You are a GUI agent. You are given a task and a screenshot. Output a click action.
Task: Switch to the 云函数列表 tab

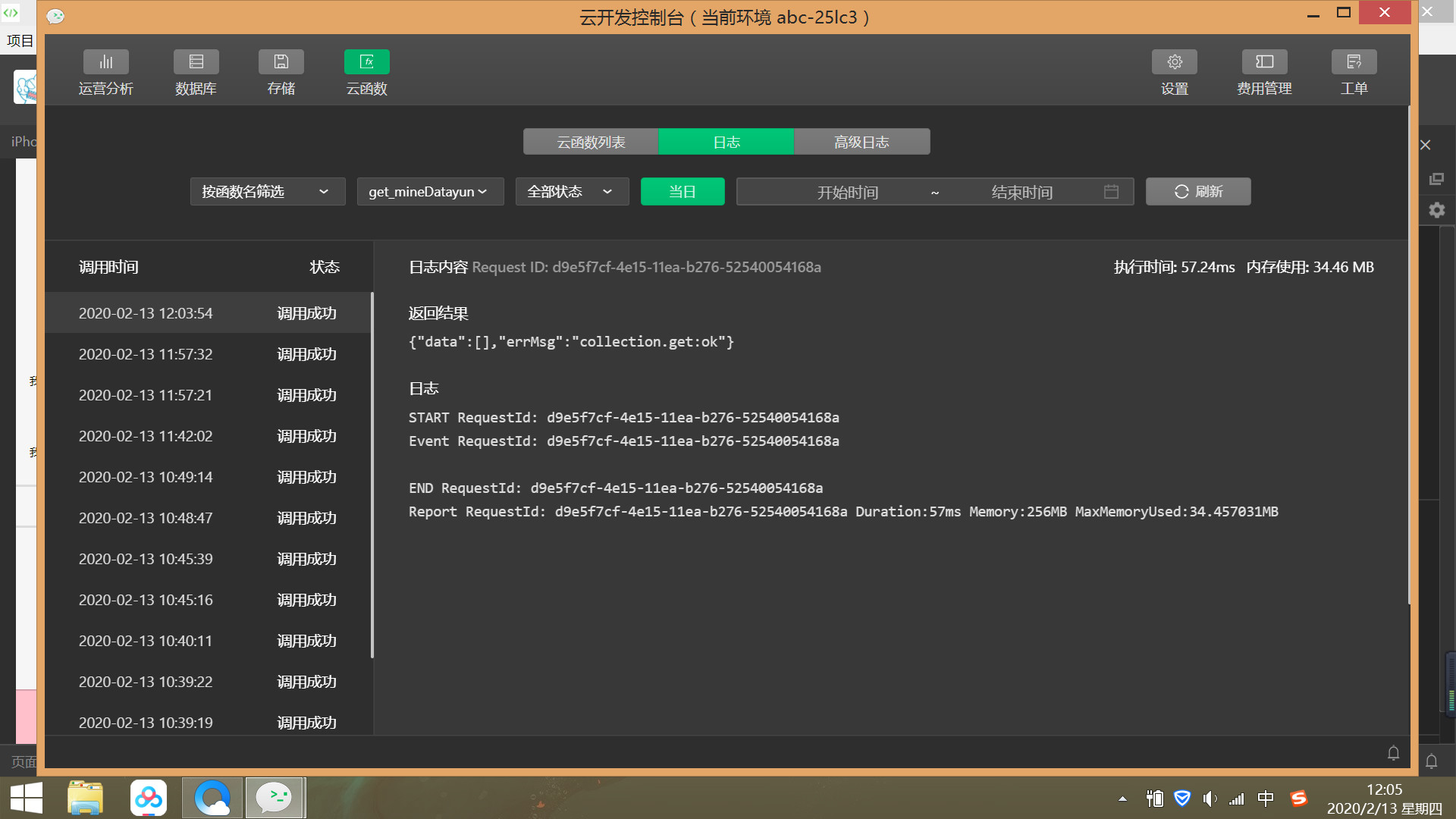coord(591,142)
